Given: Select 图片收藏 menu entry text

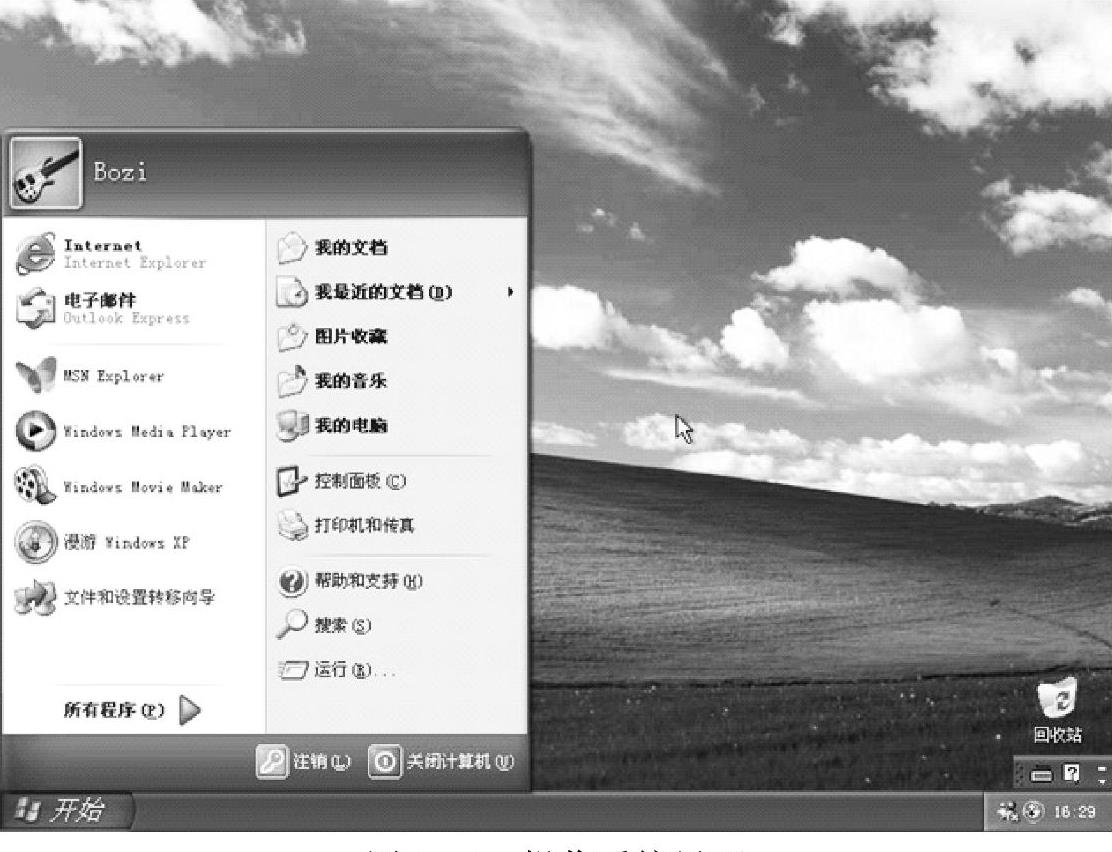Looking at the screenshot, I should [x=351, y=336].
